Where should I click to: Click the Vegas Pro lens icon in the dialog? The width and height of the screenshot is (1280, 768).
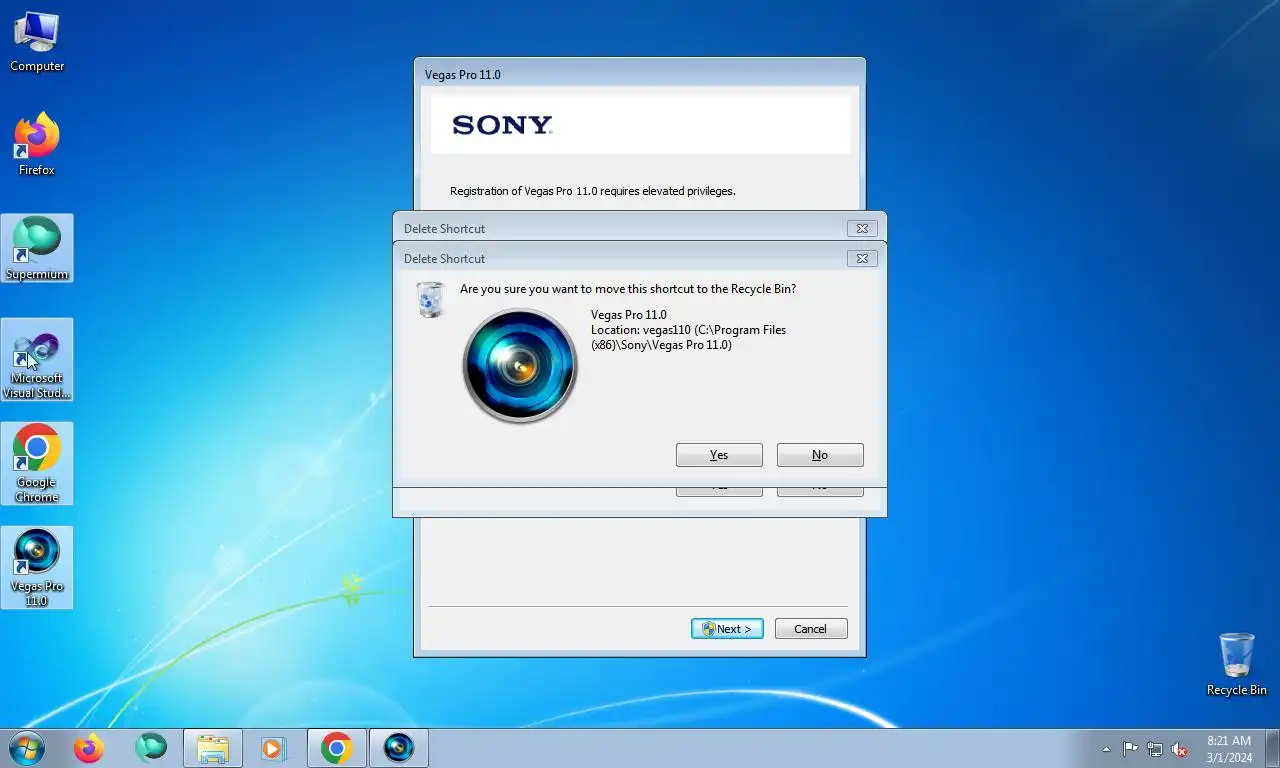pyautogui.click(x=520, y=366)
